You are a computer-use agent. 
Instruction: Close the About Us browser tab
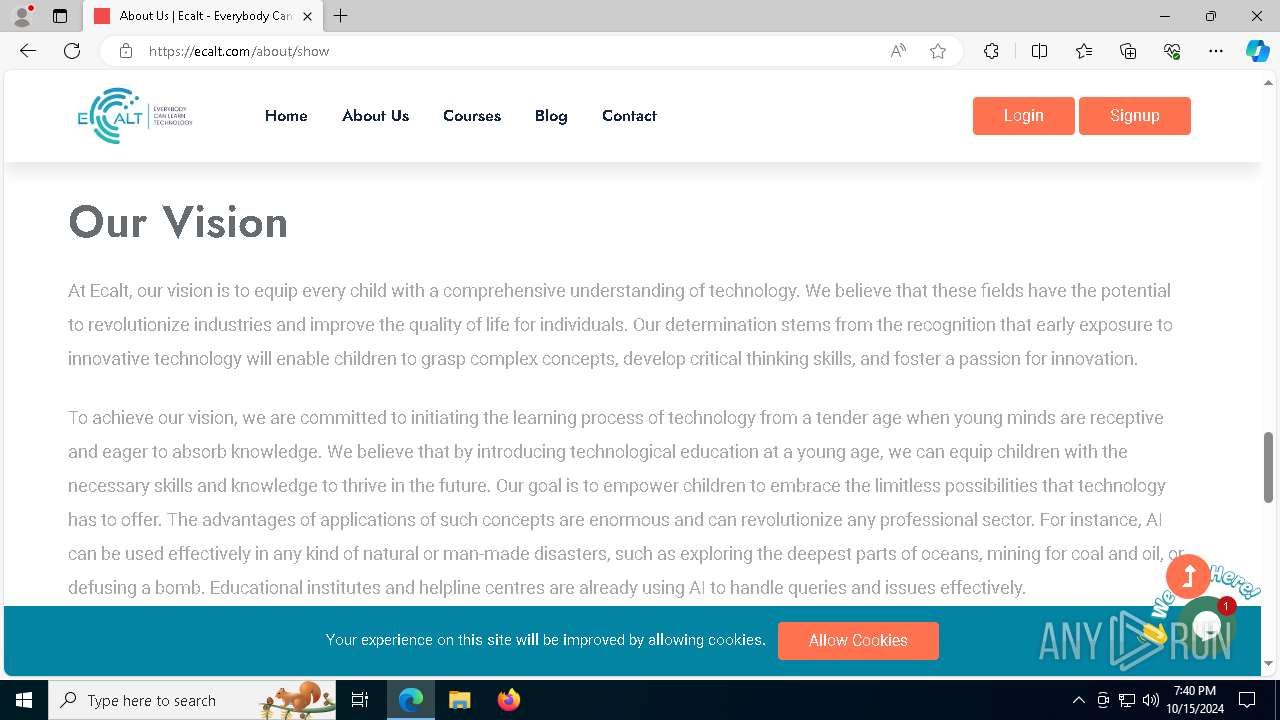pyautogui.click(x=307, y=16)
